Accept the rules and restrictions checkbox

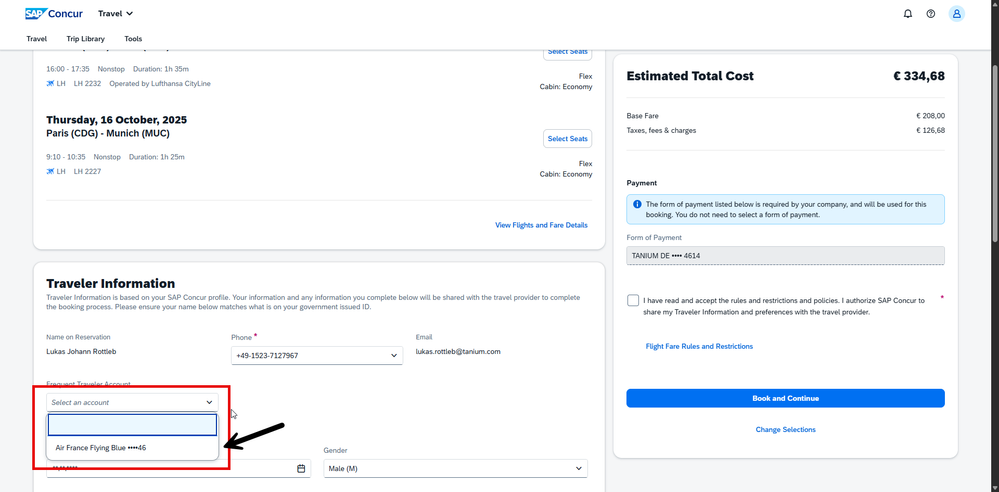click(633, 300)
